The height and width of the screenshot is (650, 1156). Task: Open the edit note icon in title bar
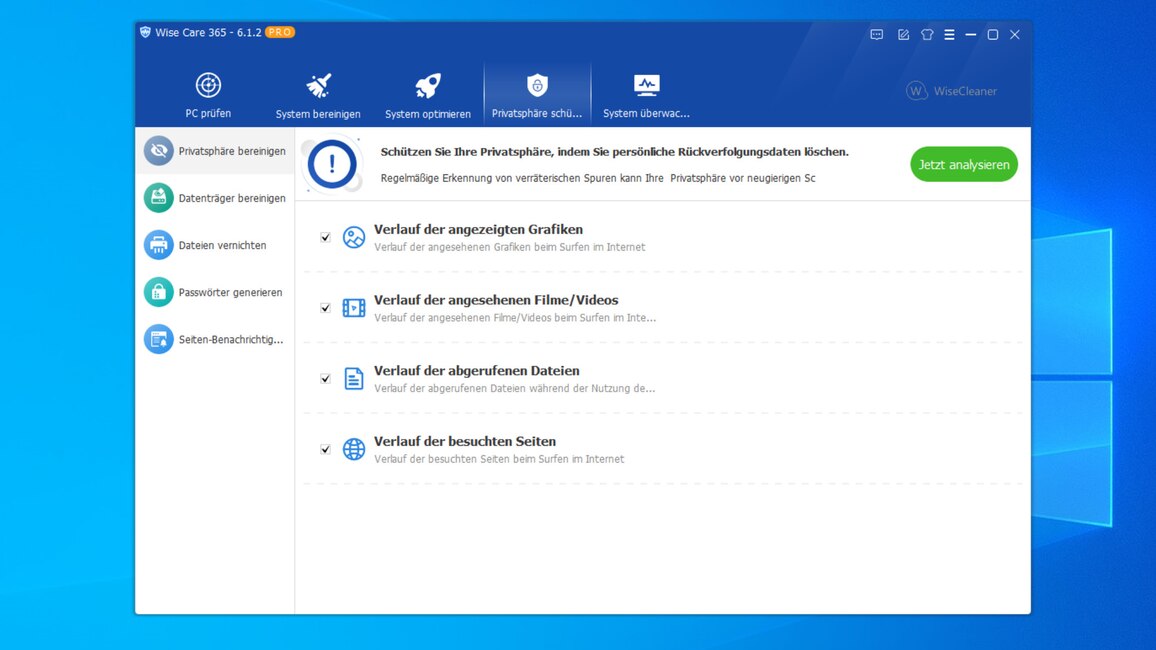(903, 34)
